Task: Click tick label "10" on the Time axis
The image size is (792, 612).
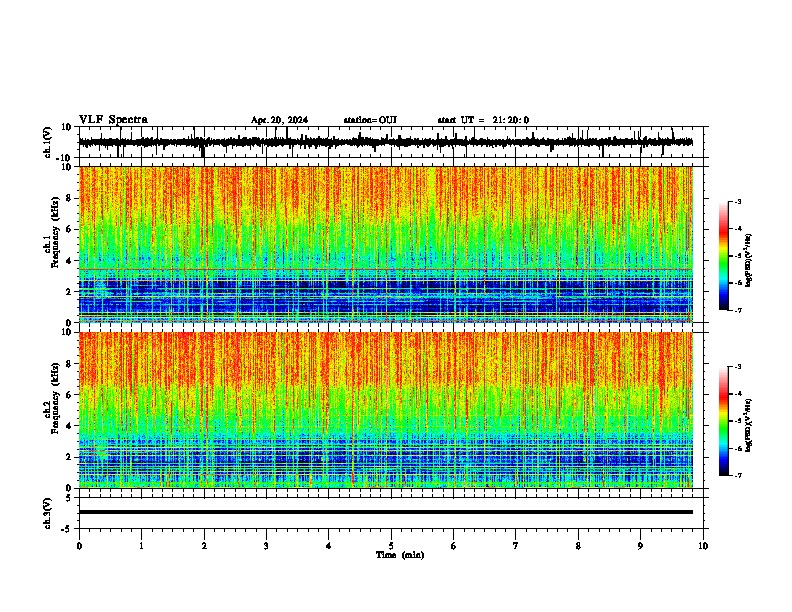Action: pyautogui.click(x=703, y=546)
